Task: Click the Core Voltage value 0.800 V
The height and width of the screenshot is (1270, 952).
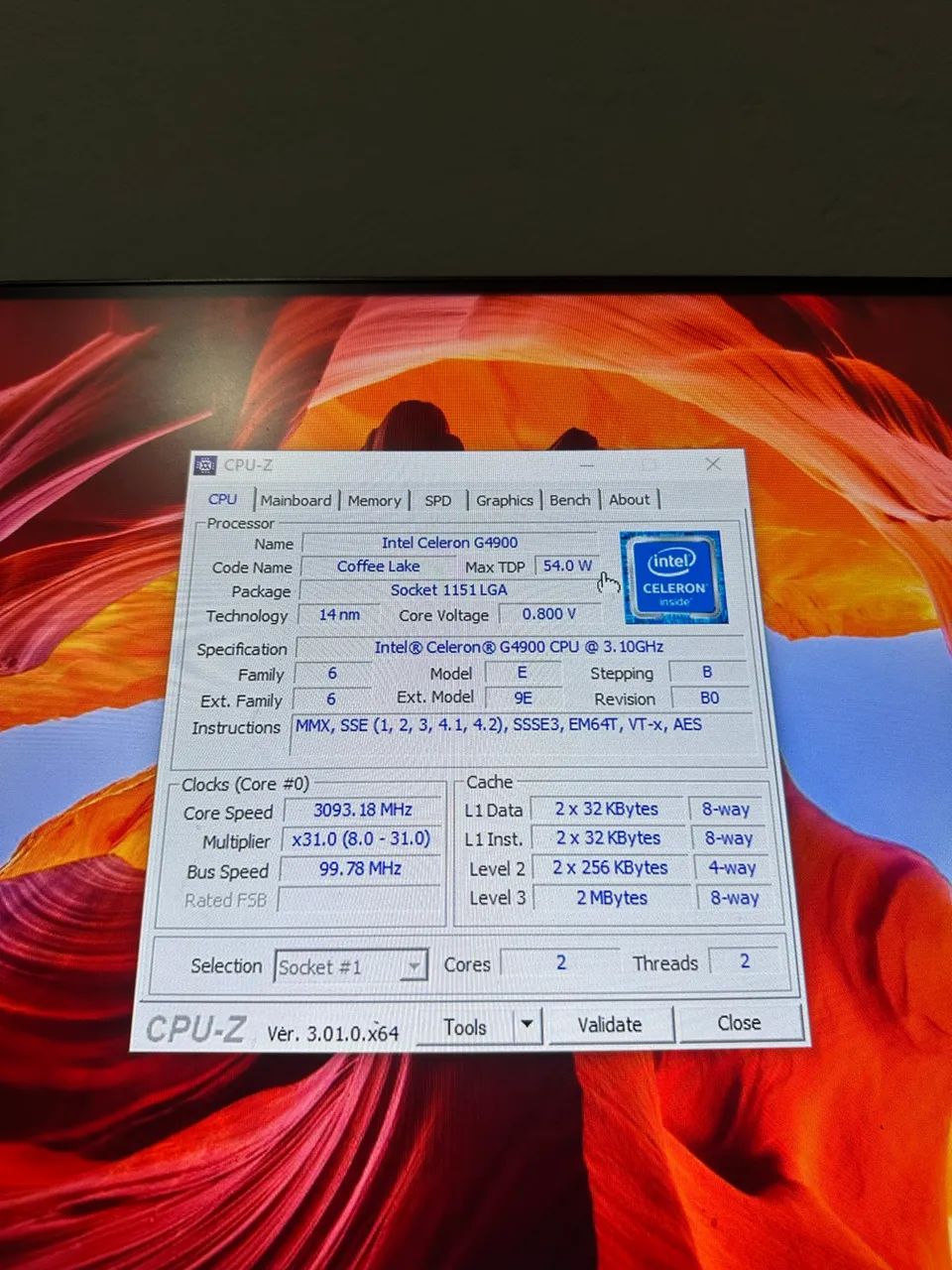Action: click(549, 614)
